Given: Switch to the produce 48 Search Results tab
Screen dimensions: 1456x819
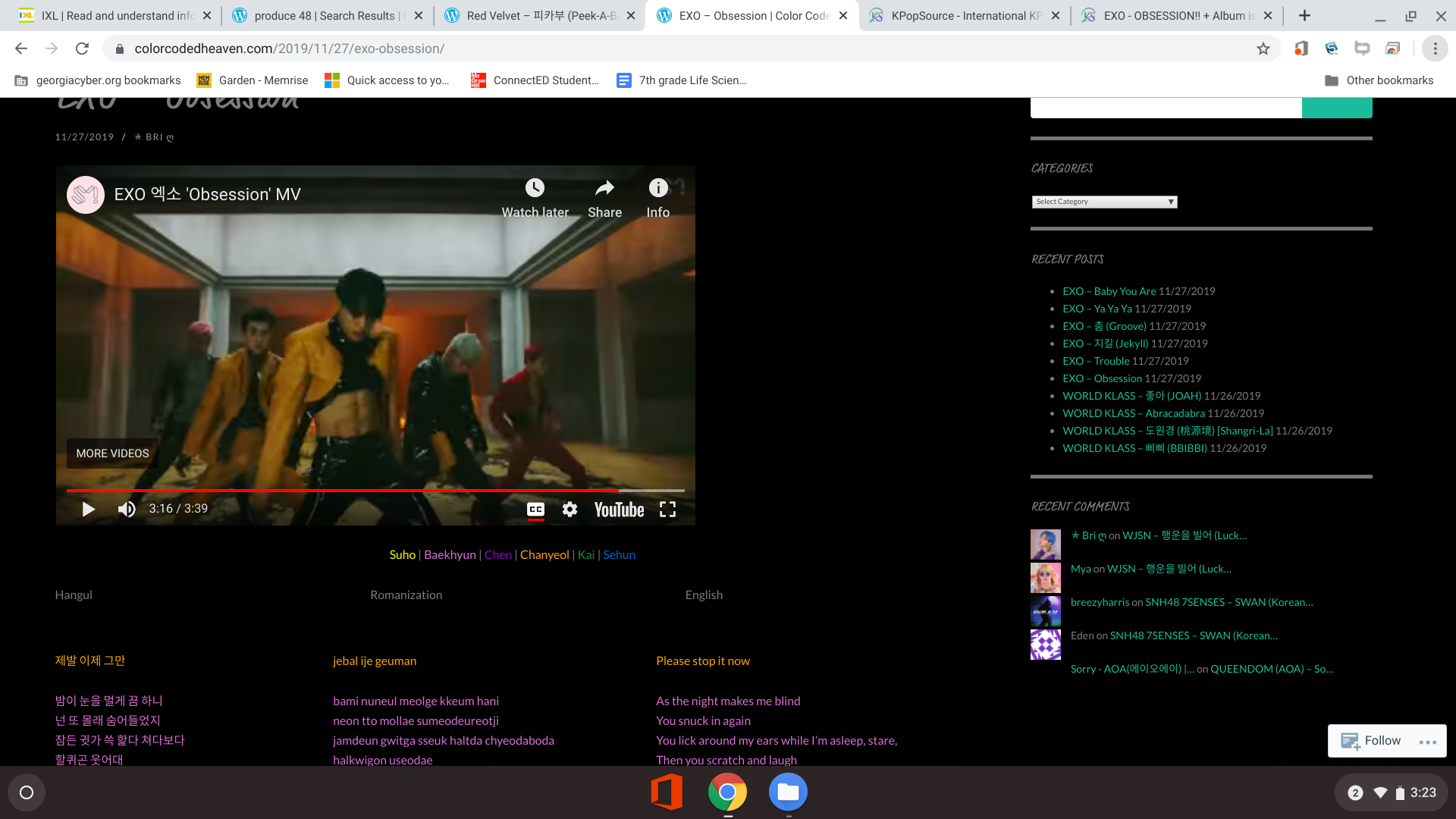Looking at the screenshot, I should [326, 16].
